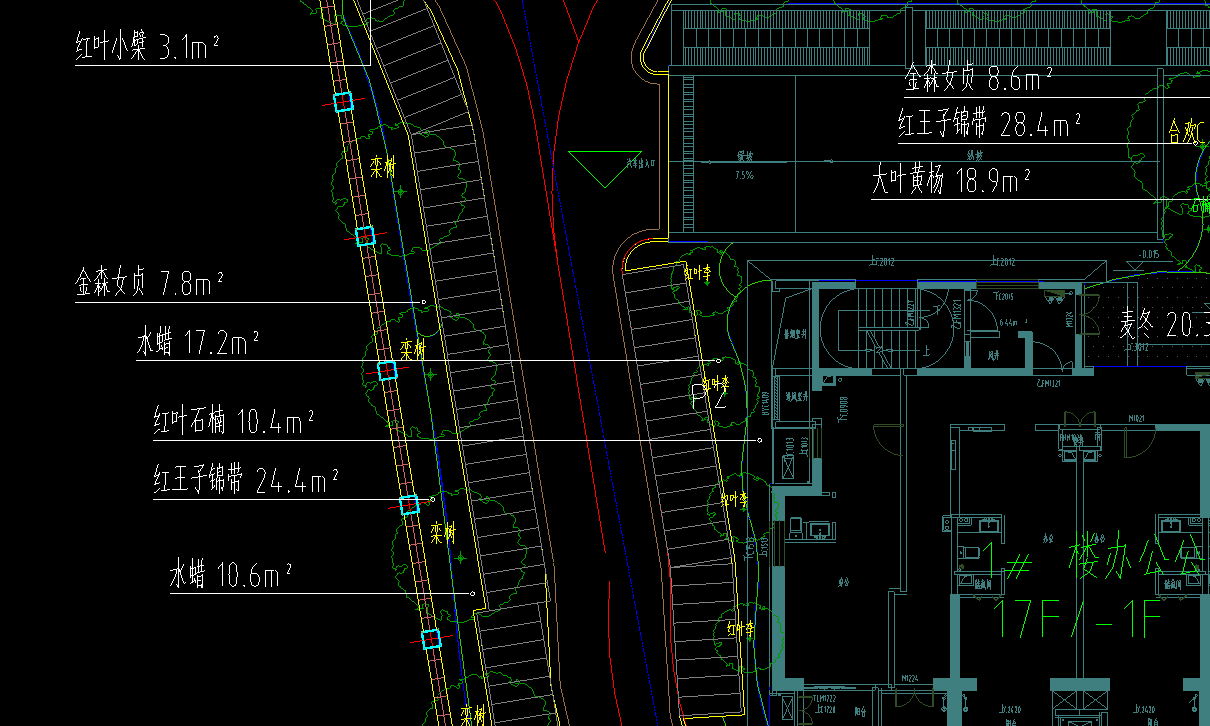Click the -0.015 elevation text

[x=1148, y=255]
